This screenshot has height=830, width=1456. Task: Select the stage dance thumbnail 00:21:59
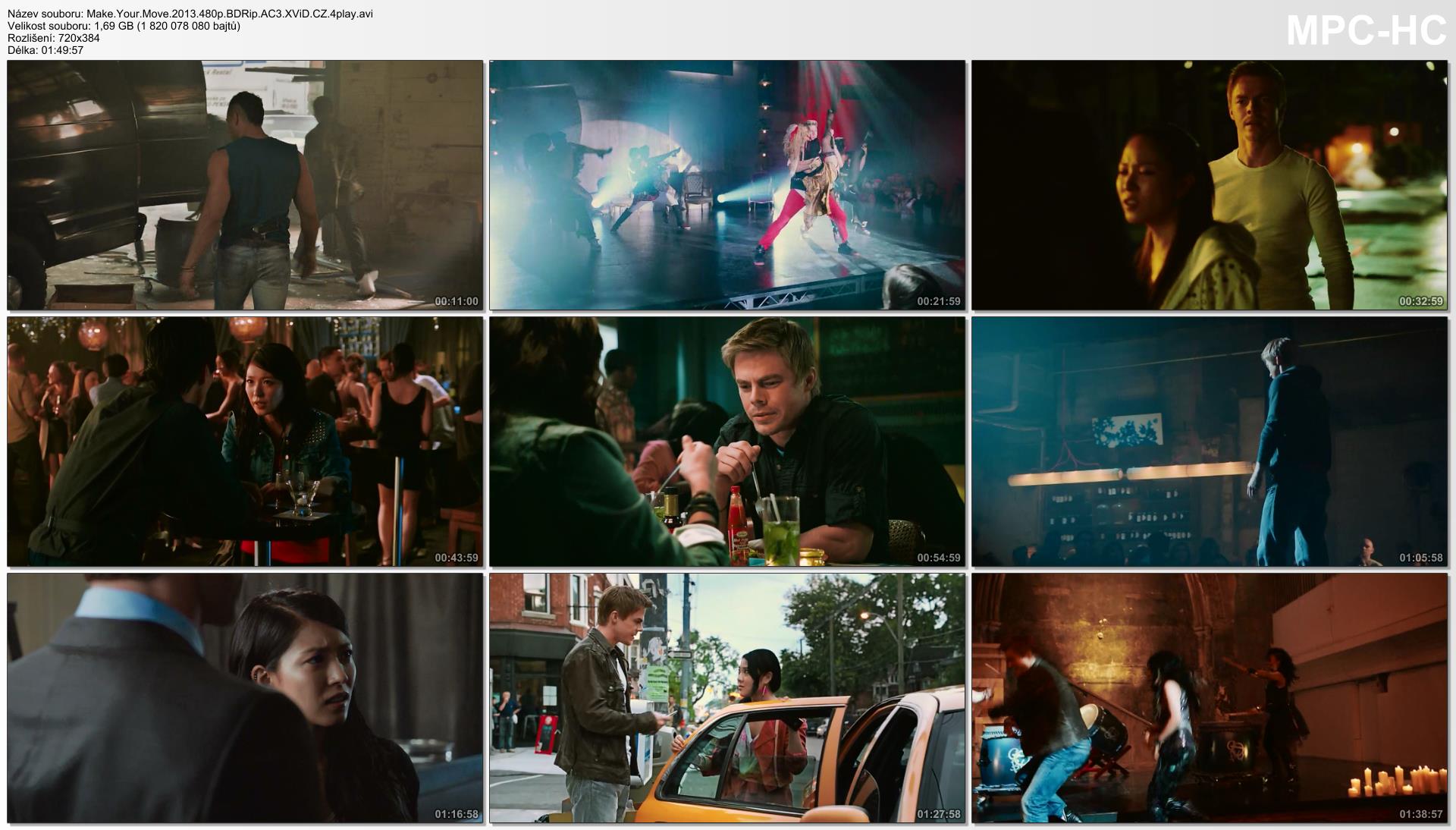pyautogui.click(x=727, y=185)
